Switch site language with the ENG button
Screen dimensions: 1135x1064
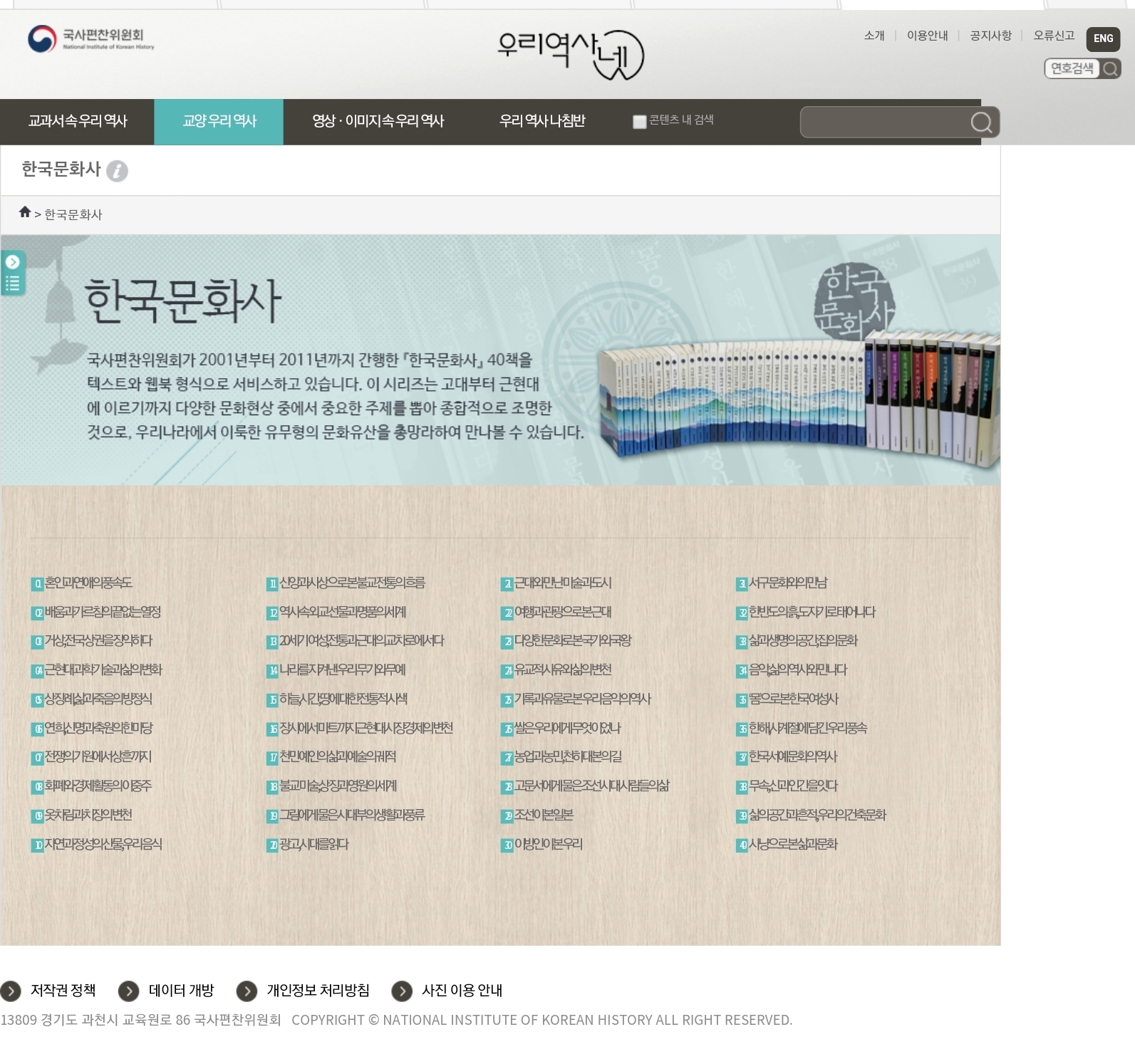(x=1102, y=38)
